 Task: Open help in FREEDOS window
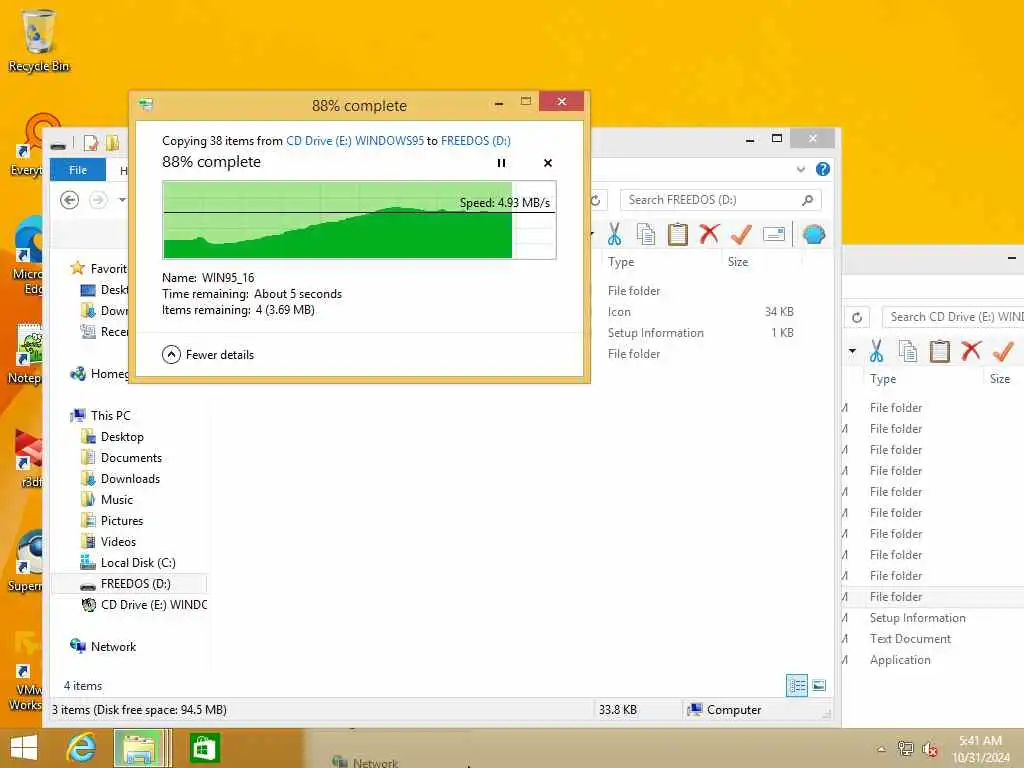point(823,169)
